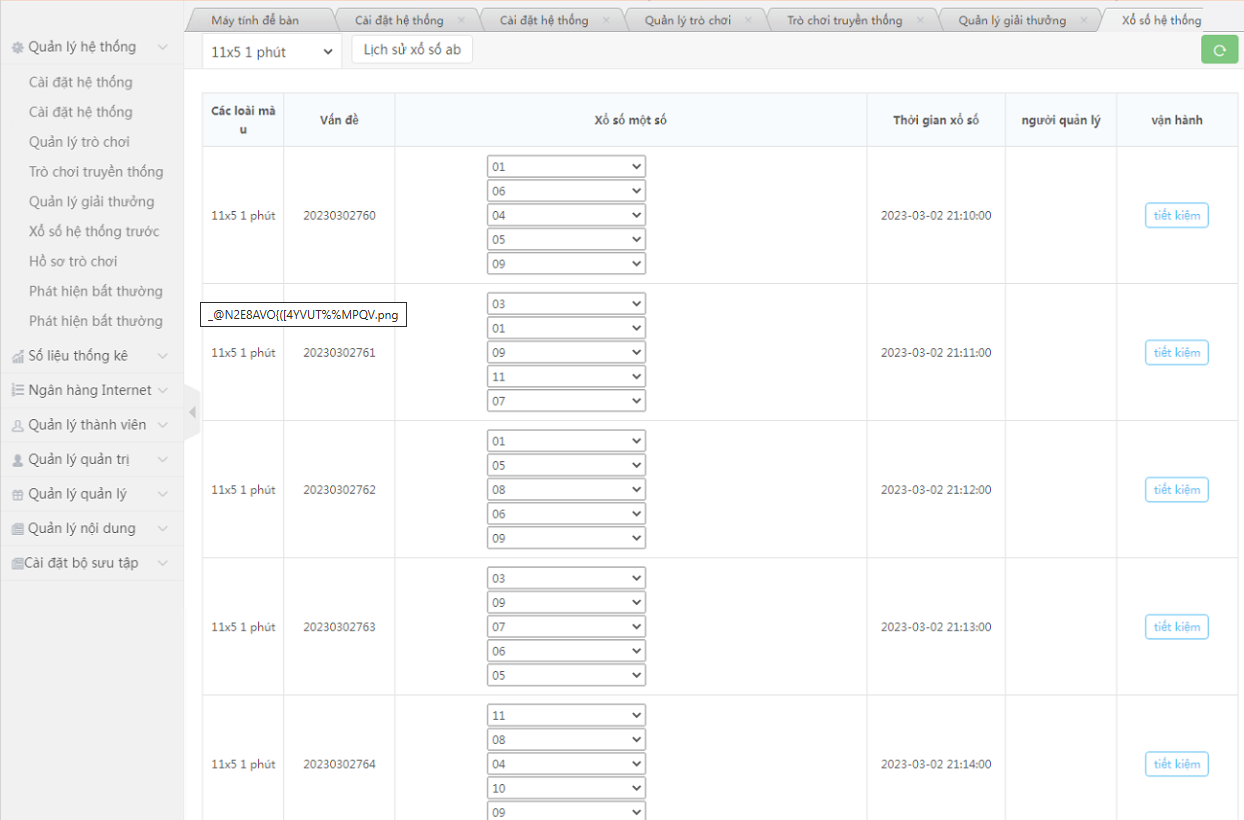Switch to the Quản lý trò chơi tab
This screenshot has width=1244, height=820.
[688, 20]
